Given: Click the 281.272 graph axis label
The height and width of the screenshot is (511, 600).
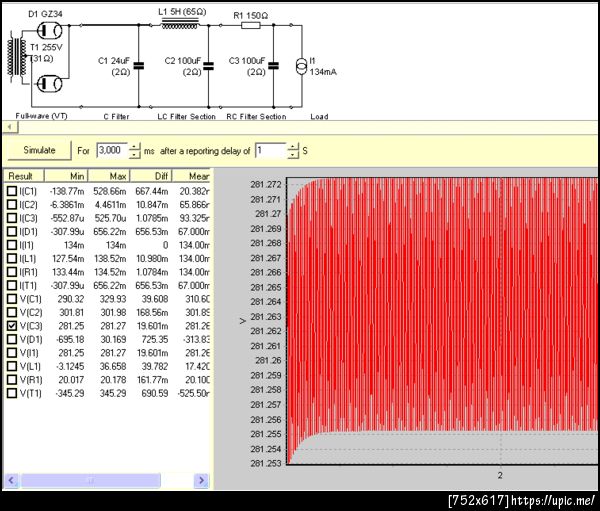Looking at the screenshot, I should pyautogui.click(x=266, y=184).
